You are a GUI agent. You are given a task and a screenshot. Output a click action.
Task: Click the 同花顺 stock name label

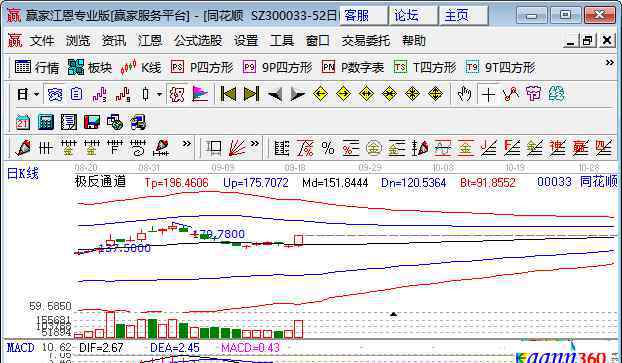(x=598, y=182)
